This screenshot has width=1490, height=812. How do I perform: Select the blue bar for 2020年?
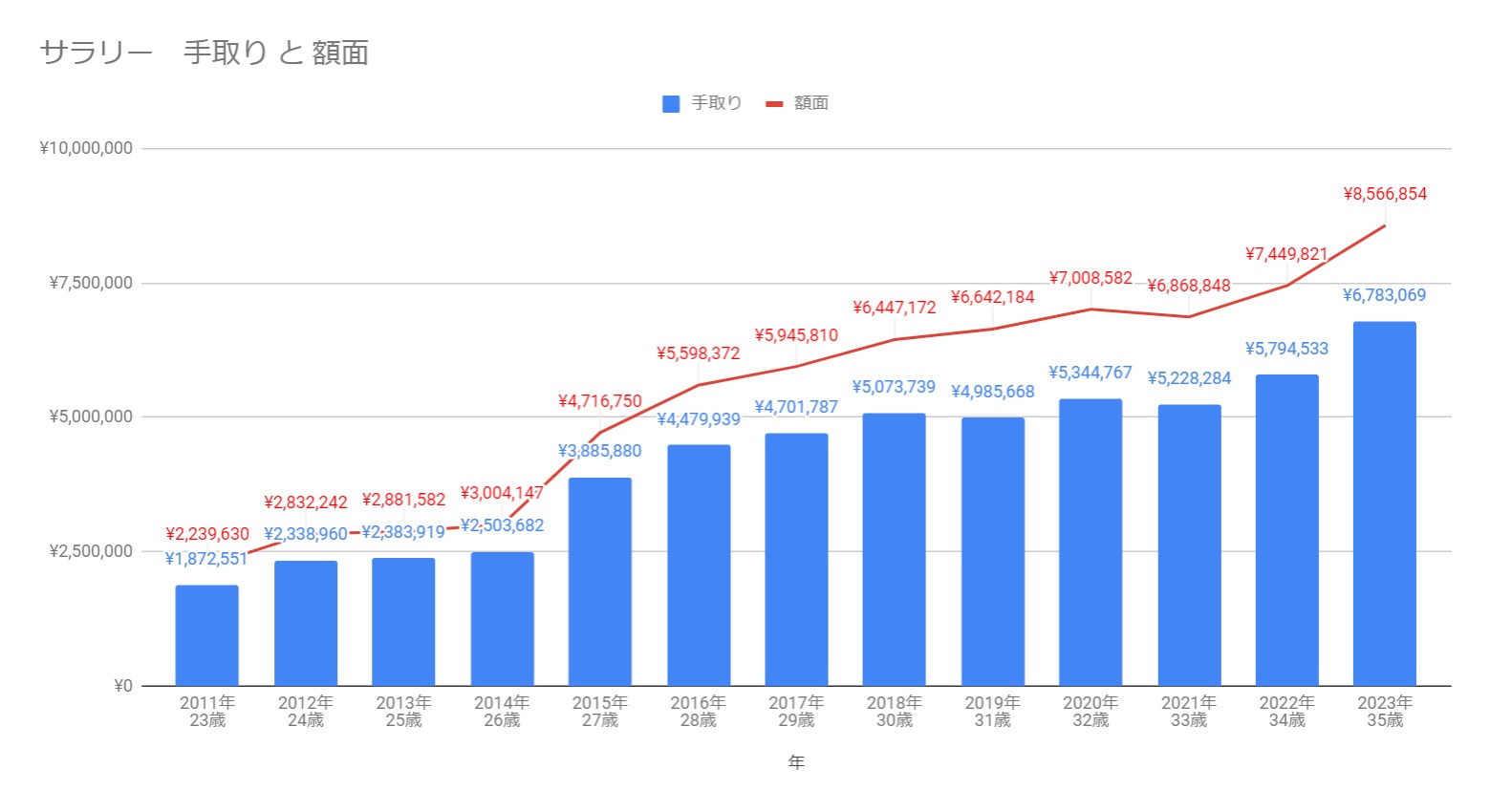[1091, 543]
